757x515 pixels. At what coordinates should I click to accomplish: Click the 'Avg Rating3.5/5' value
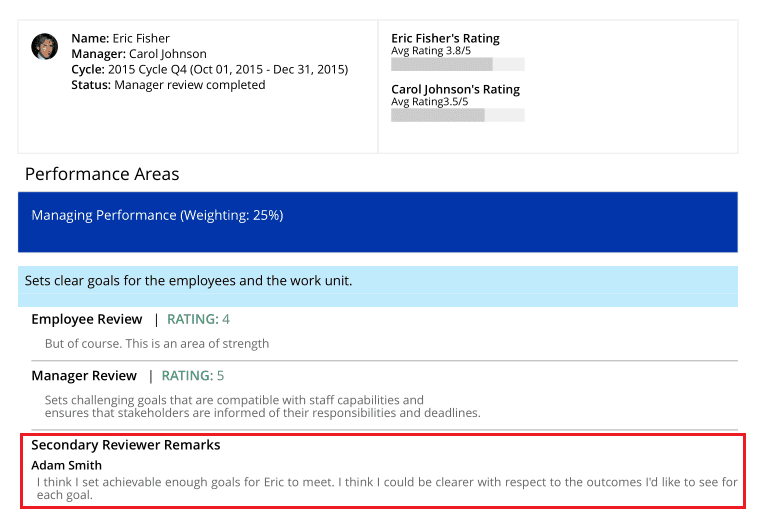[x=430, y=102]
